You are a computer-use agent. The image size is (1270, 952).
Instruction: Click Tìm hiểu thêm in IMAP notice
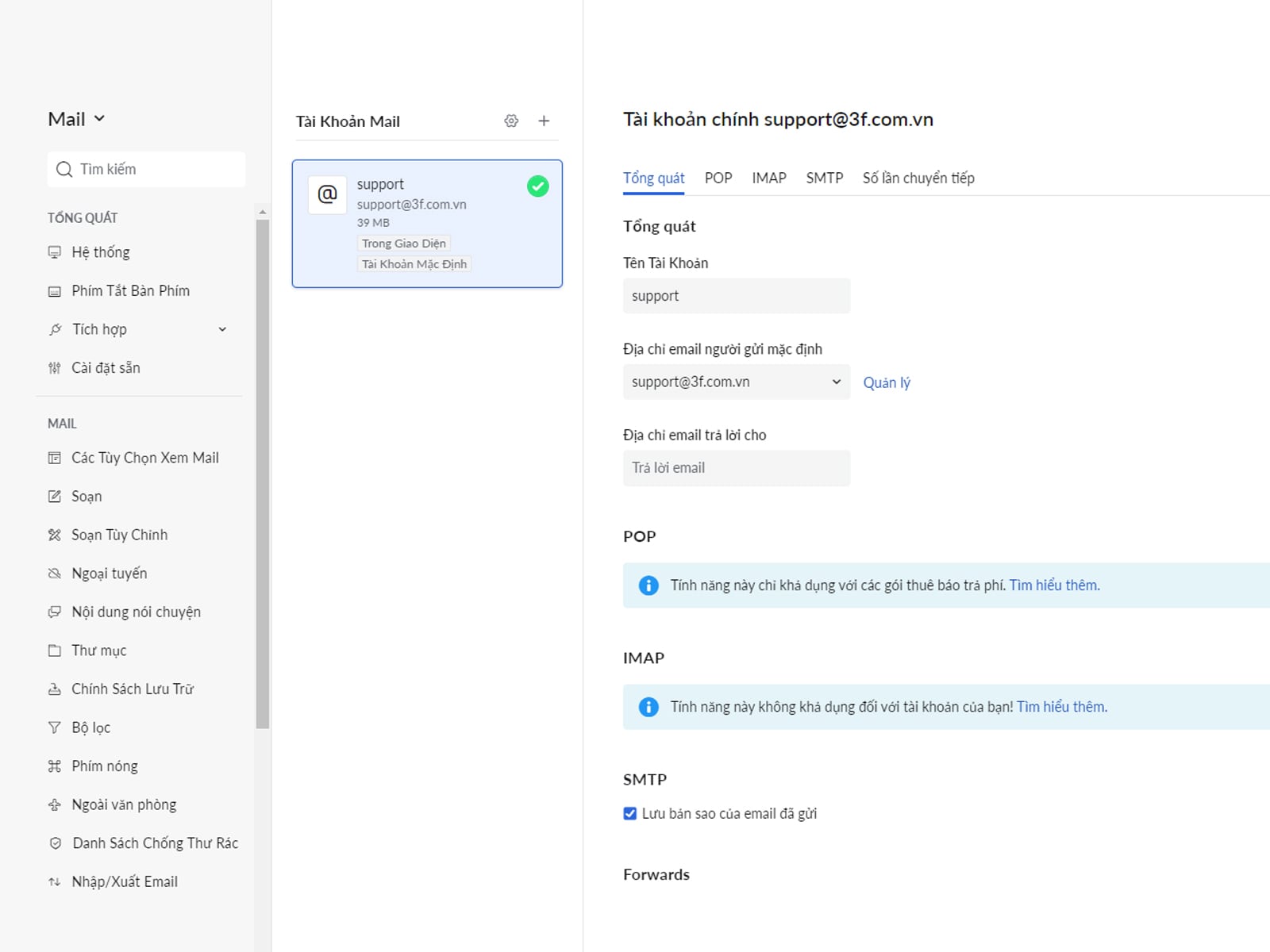1062,707
